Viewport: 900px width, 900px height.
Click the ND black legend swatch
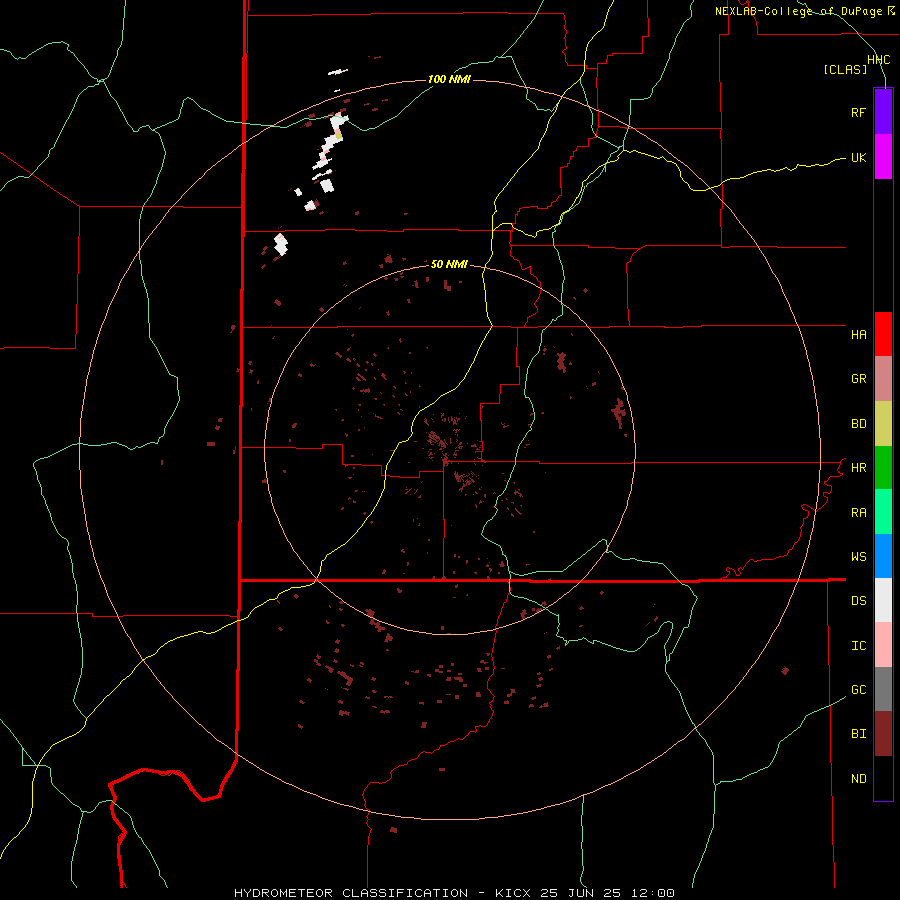pyautogui.click(x=883, y=778)
